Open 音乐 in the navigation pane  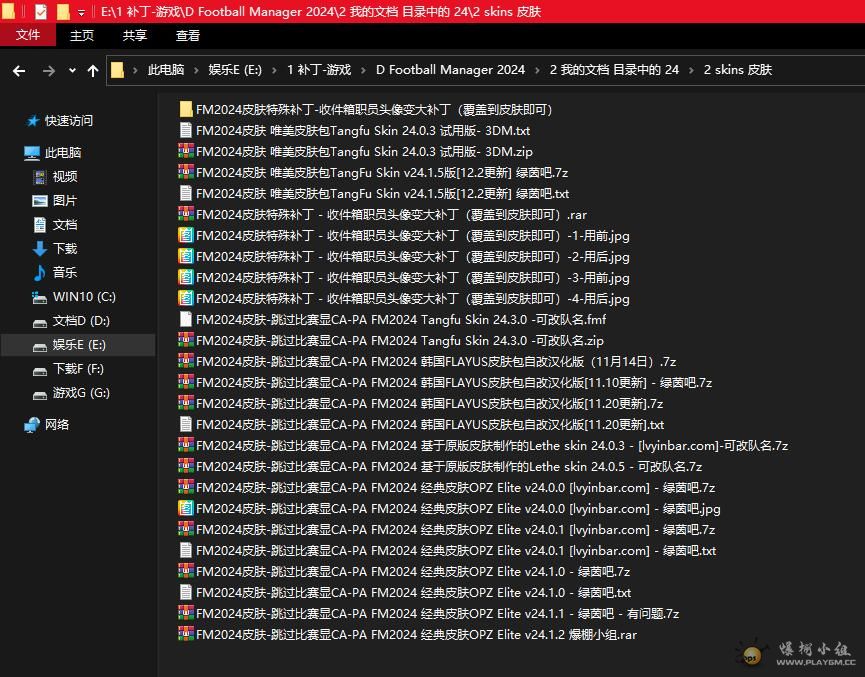click(64, 272)
